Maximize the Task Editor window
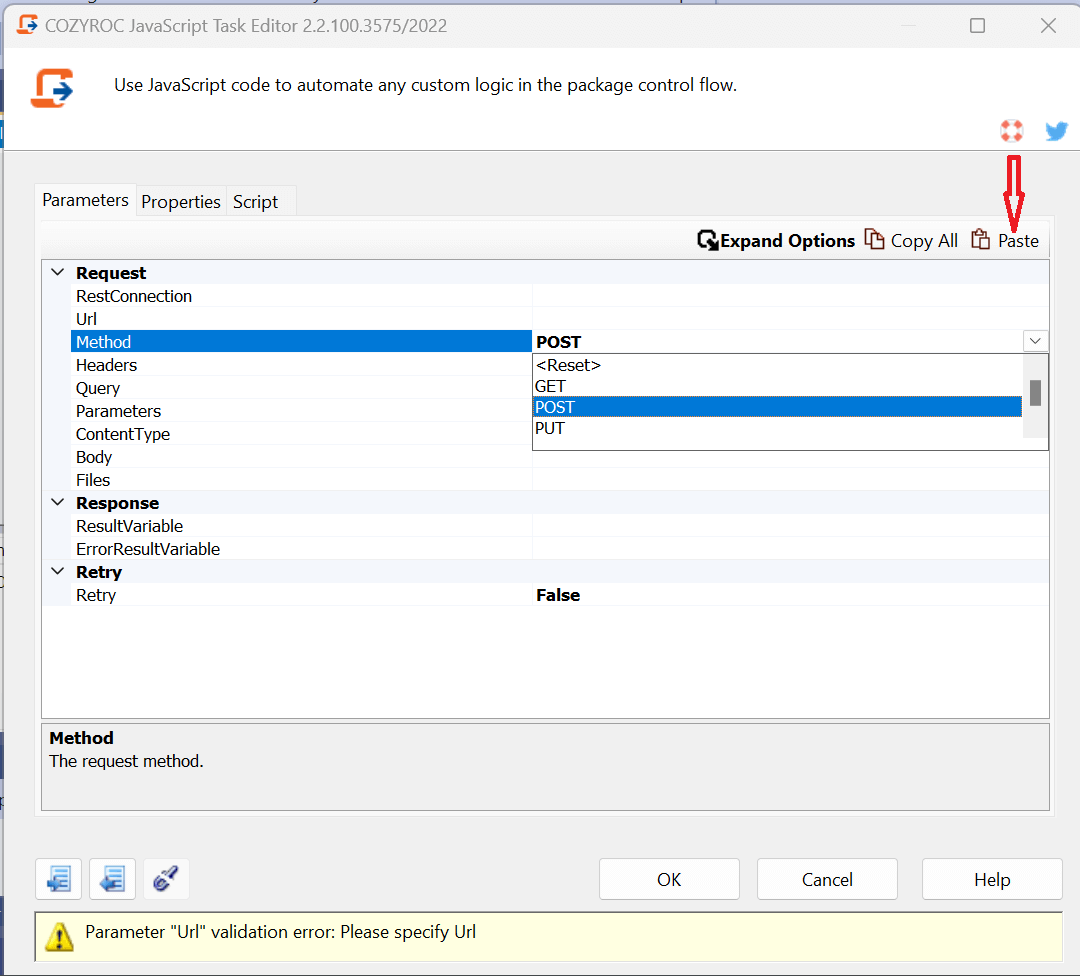Image resolution: width=1080 pixels, height=976 pixels. (x=977, y=25)
